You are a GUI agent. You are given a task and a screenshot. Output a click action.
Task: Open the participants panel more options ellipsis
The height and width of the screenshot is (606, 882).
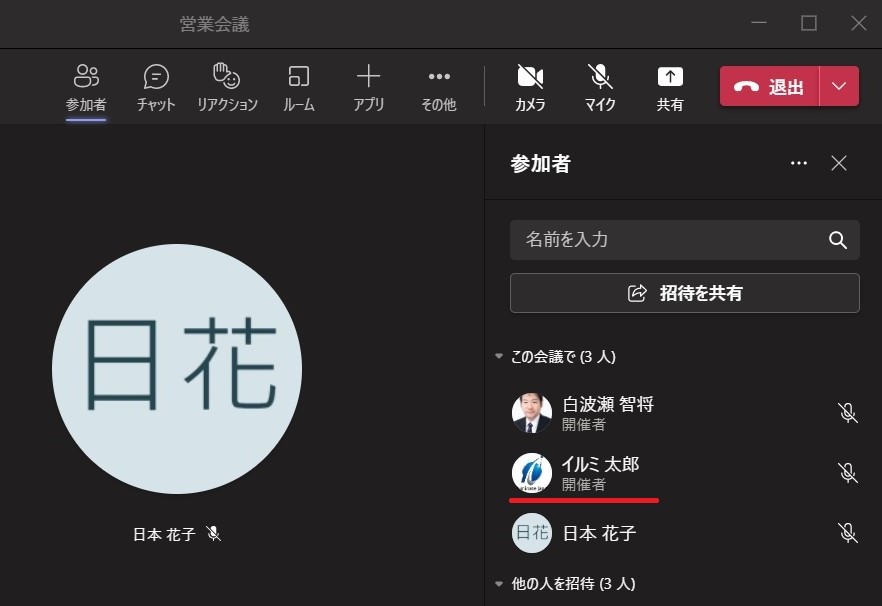click(799, 163)
